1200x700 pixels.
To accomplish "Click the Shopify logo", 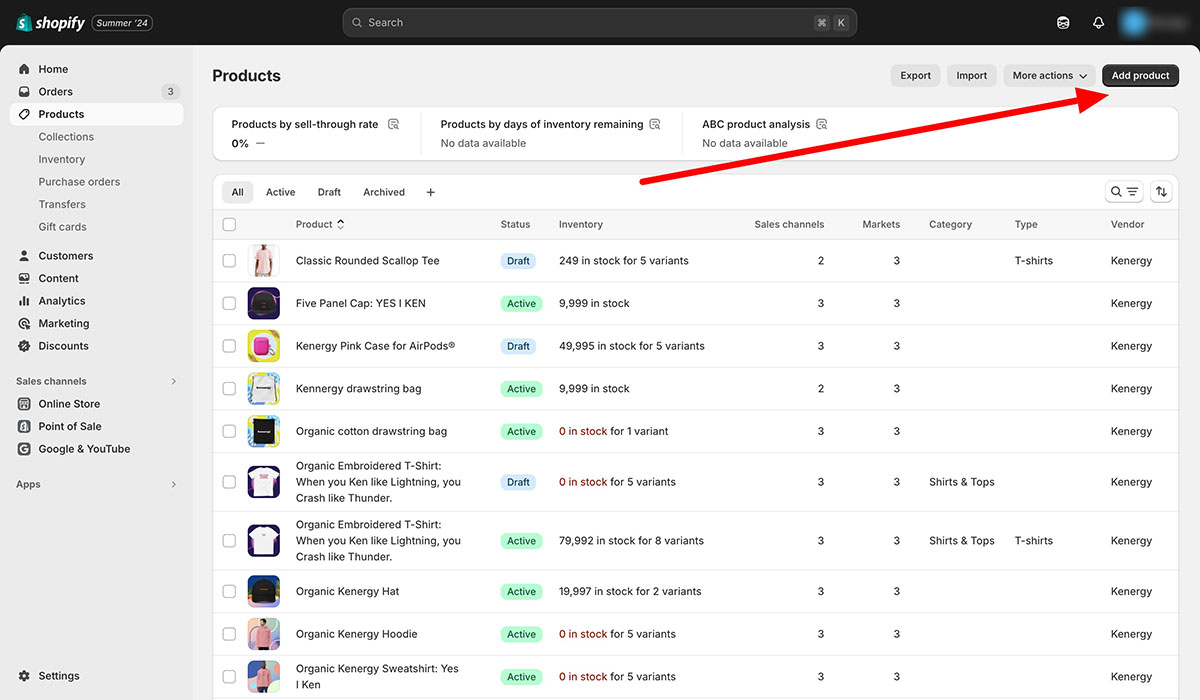I will tap(48, 21).
